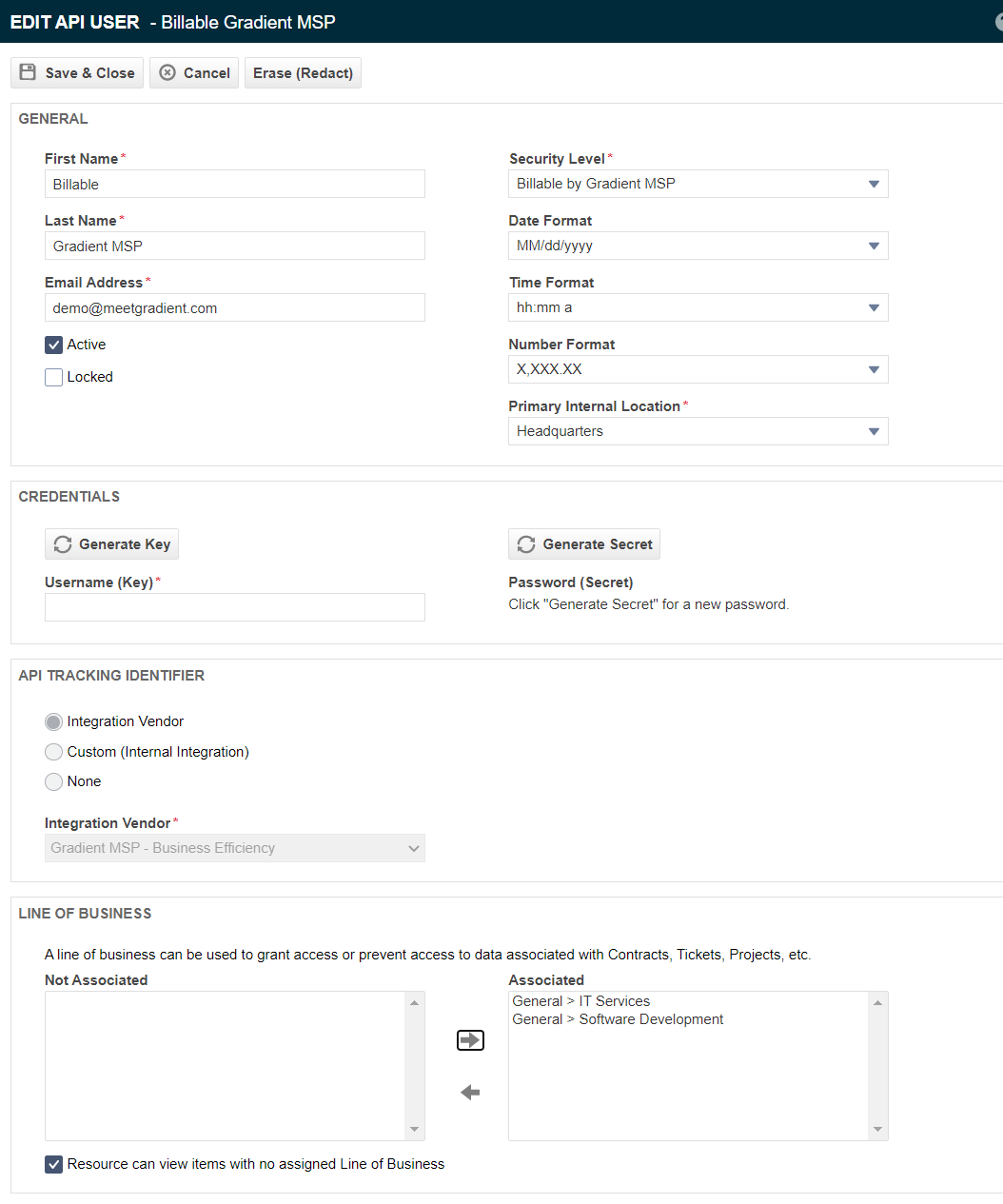Viewport: 1003px width, 1204px height.
Task: Click the Cancel circle-x icon
Action: point(167,72)
